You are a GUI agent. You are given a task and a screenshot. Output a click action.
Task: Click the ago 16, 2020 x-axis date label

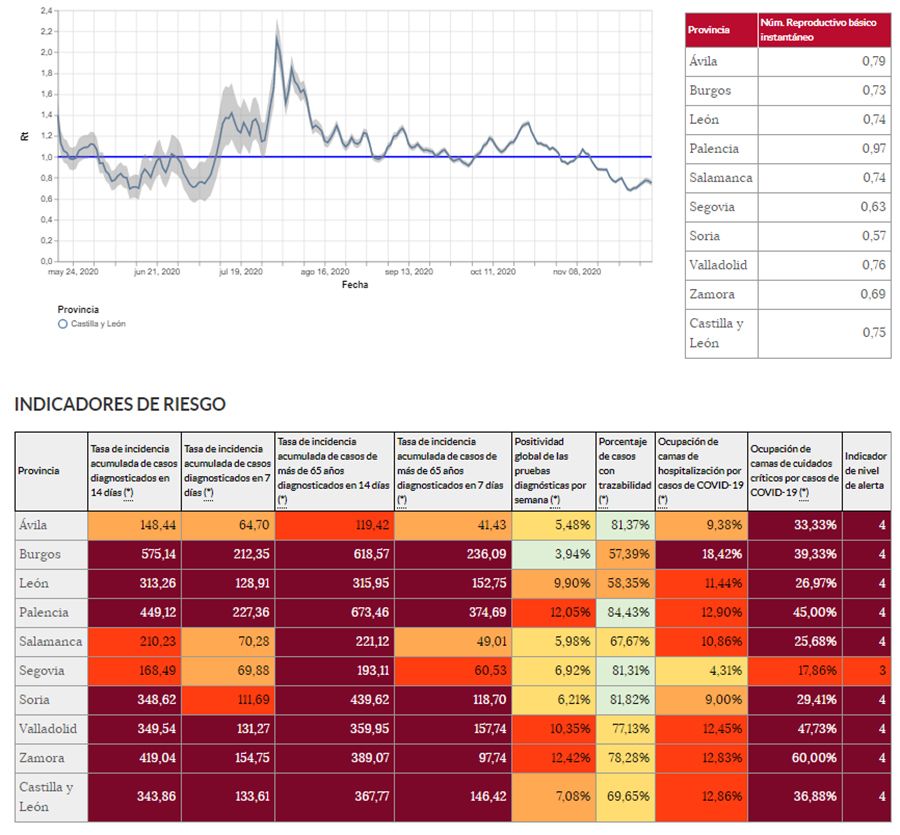pos(326,271)
